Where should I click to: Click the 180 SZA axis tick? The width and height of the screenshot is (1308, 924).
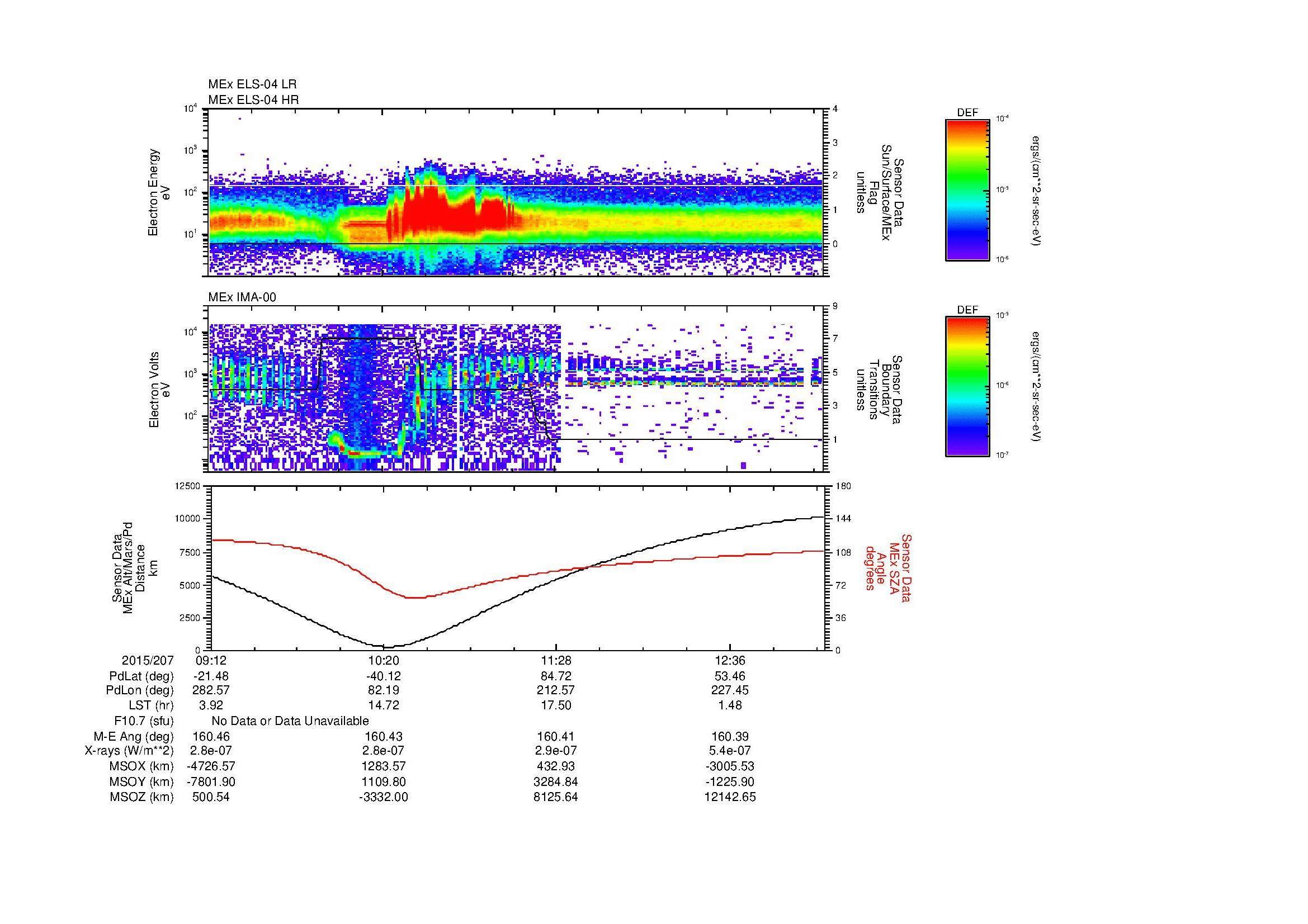coord(843,486)
